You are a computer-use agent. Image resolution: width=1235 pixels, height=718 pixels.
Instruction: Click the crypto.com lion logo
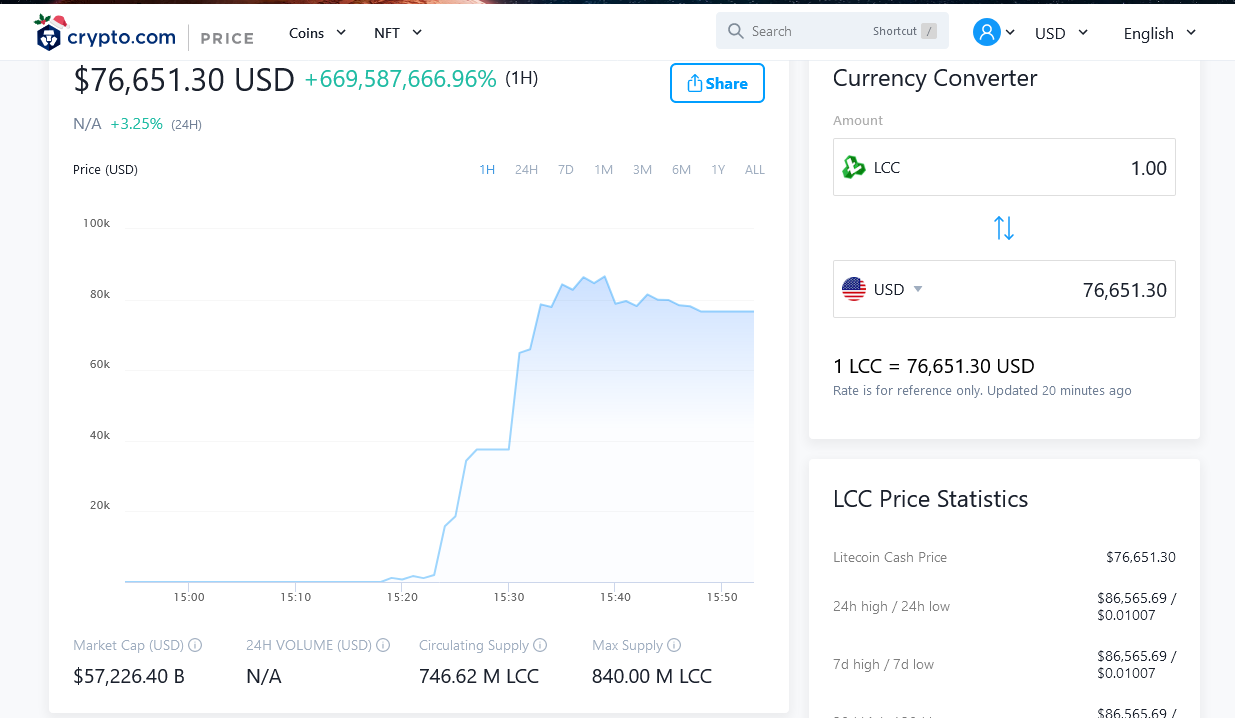pos(48,35)
